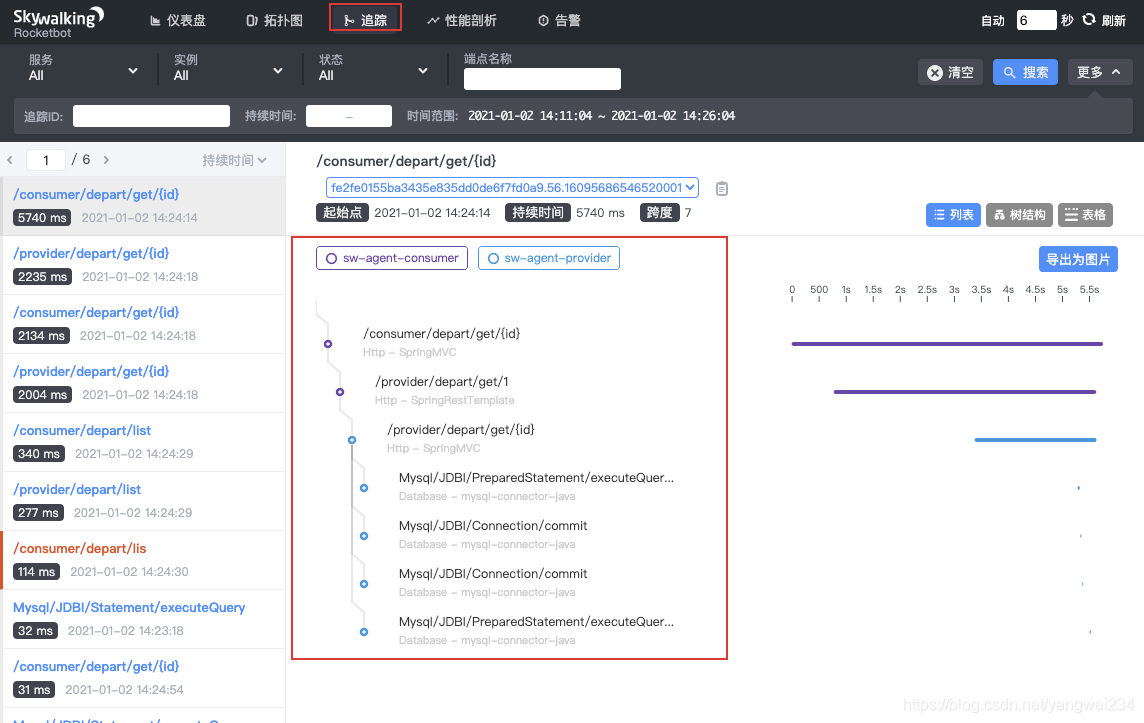Image resolution: width=1144 pixels, height=723 pixels.
Task: Copy the trace ID with clipboard icon
Action: [x=722, y=188]
